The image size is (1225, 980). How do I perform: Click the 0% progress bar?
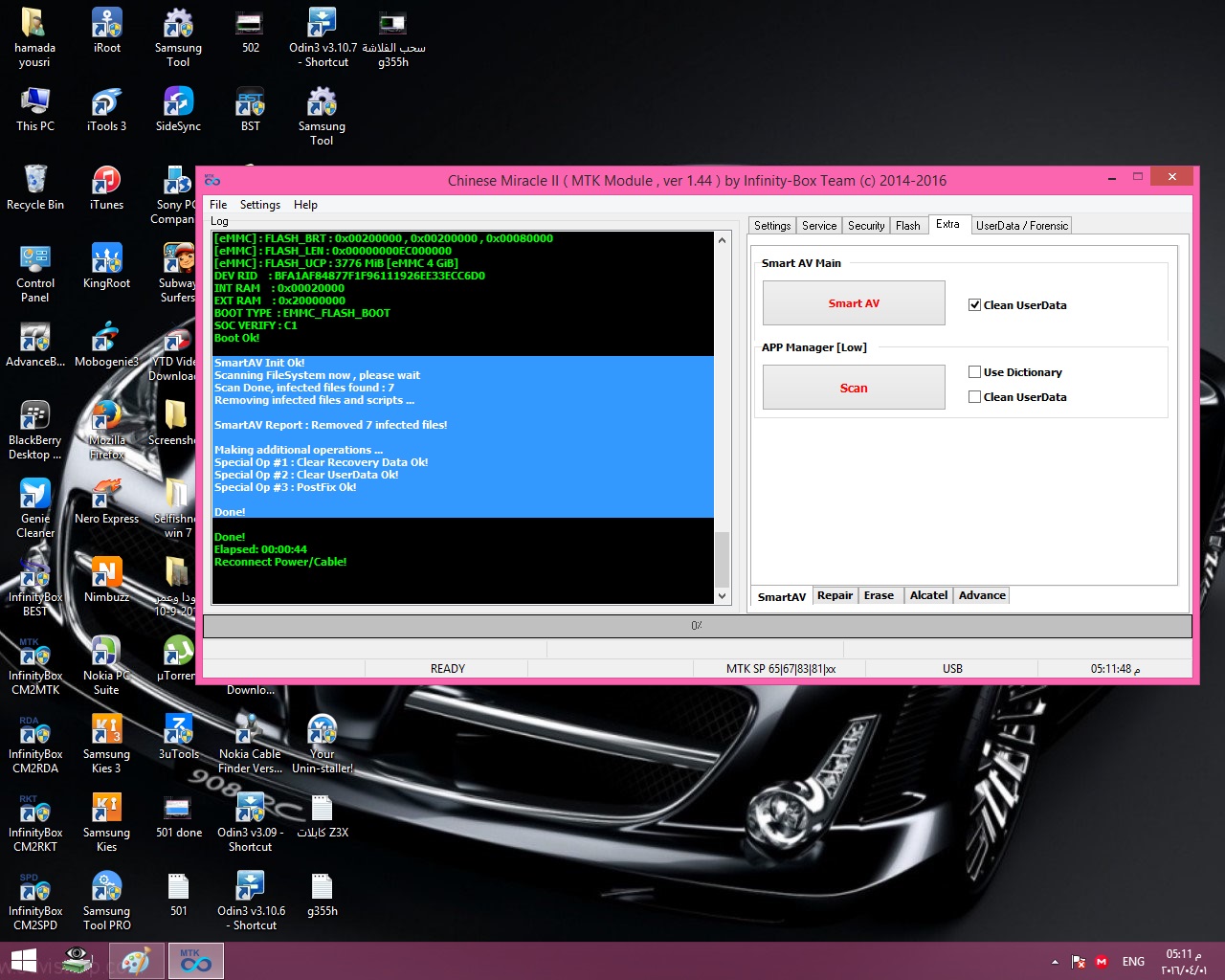697,626
